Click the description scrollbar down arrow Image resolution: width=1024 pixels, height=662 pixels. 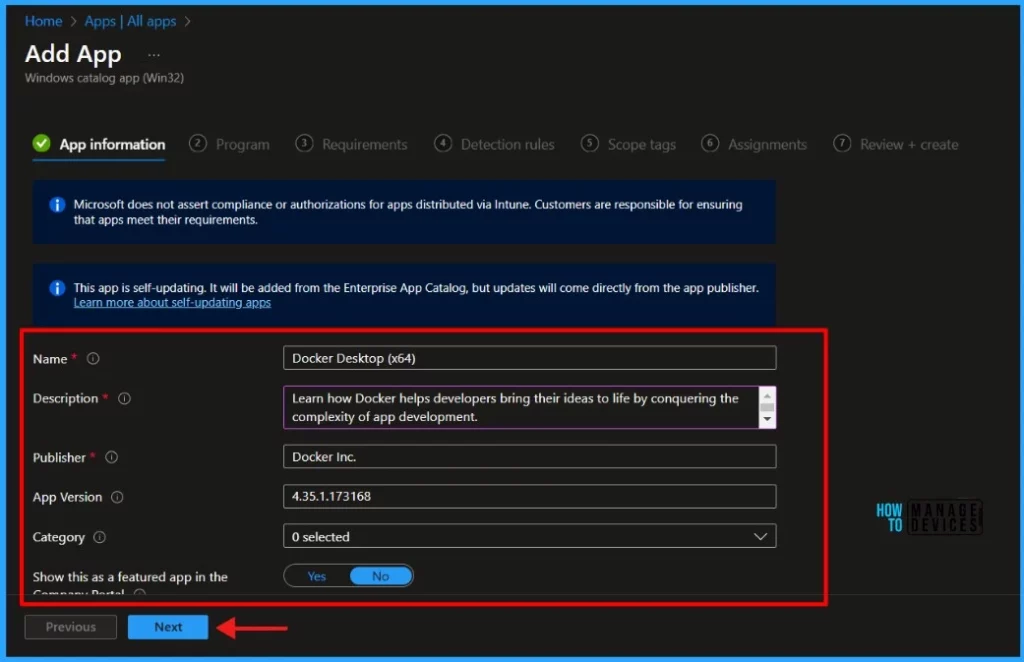[767, 419]
